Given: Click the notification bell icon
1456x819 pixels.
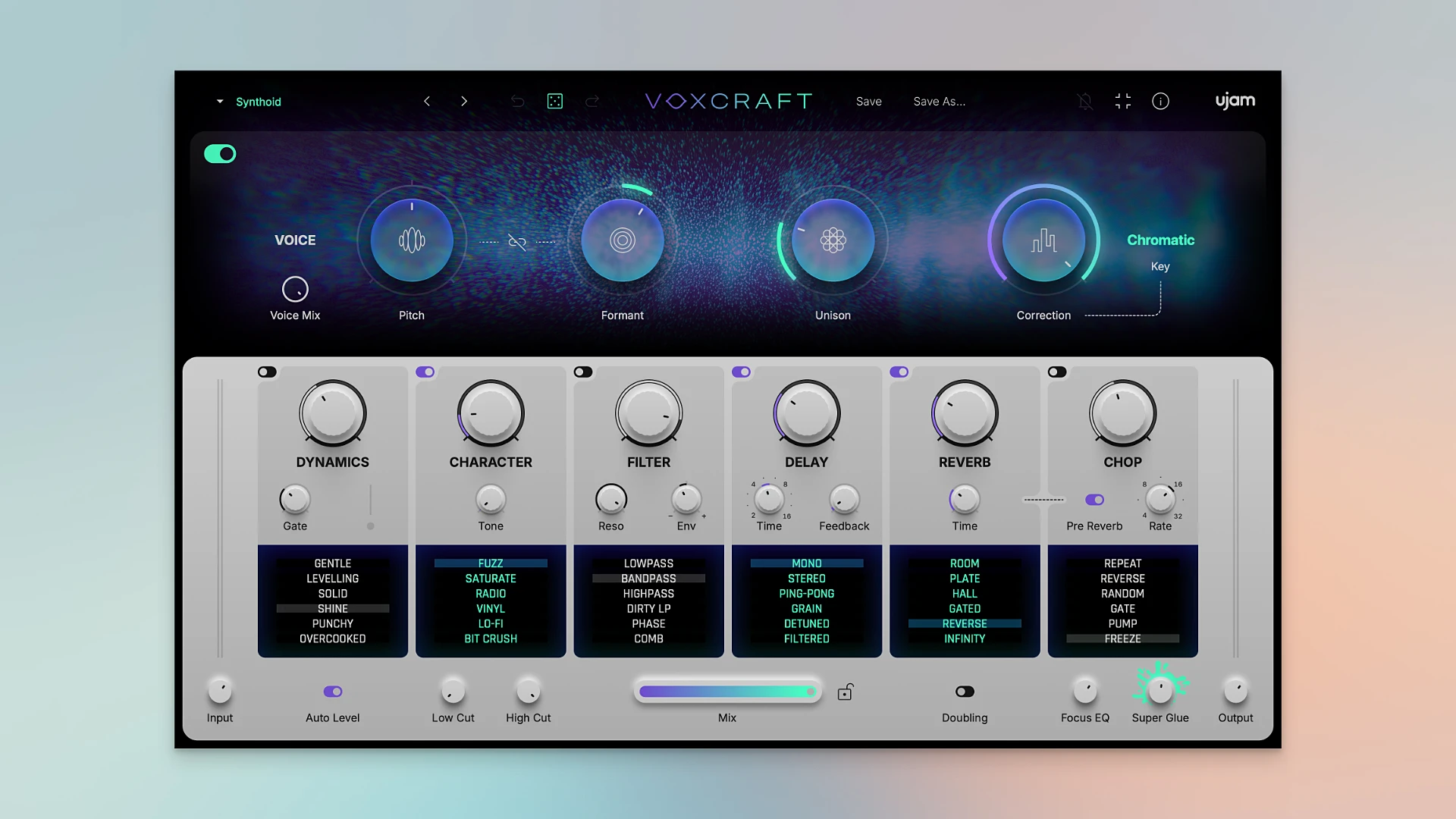Looking at the screenshot, I should pyautogui.click(x=1084, y=101).
